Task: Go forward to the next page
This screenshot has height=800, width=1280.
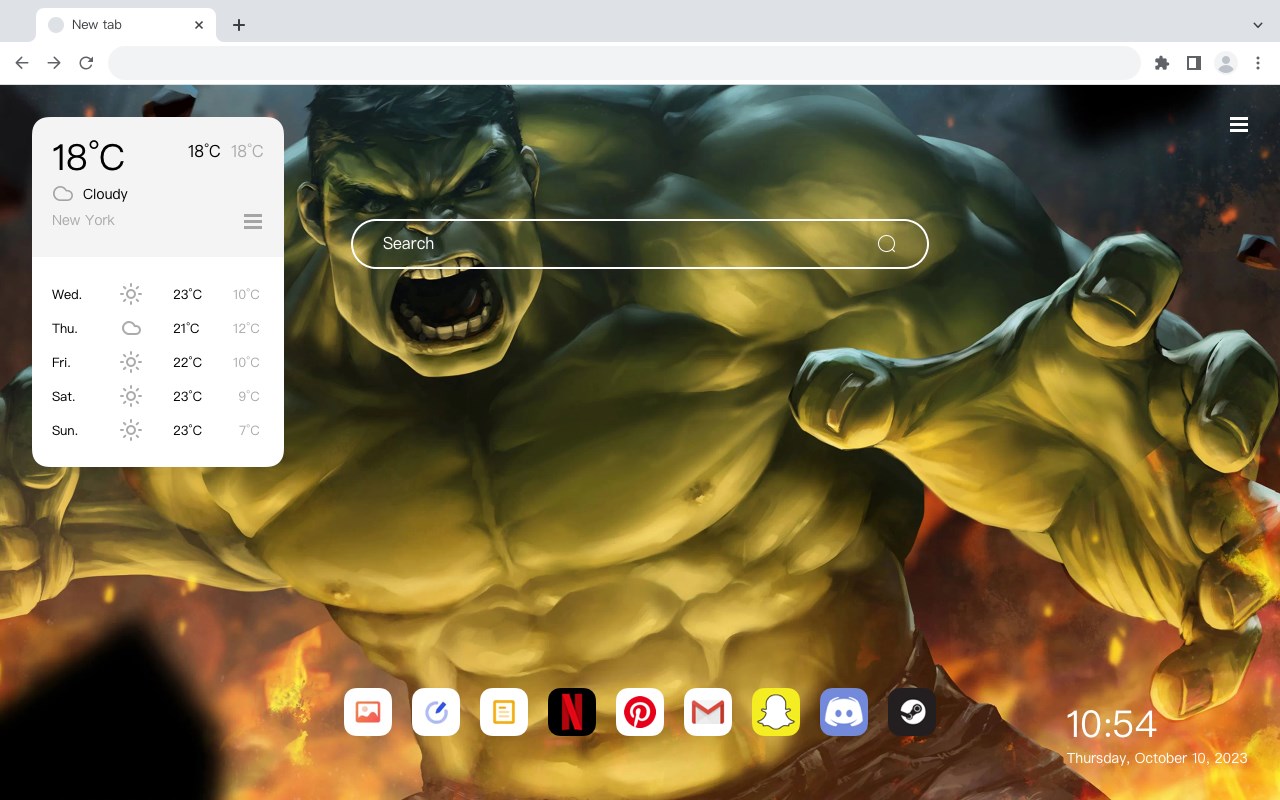Action: (x=54, y=63)
